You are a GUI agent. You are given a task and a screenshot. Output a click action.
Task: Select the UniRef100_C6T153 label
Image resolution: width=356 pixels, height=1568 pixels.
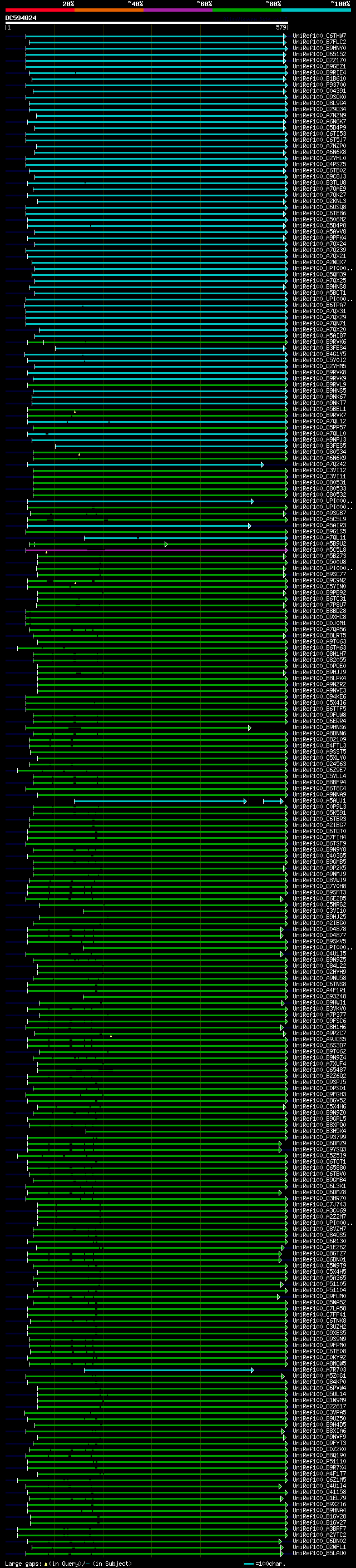coord(319,134)
